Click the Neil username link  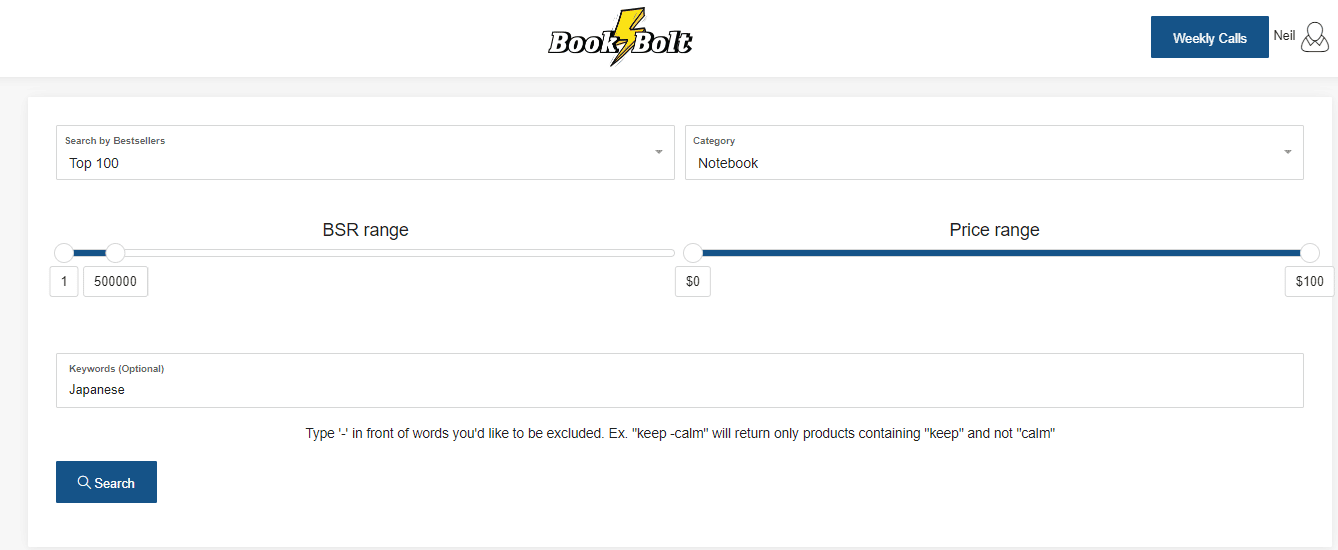pos(1284,35)
